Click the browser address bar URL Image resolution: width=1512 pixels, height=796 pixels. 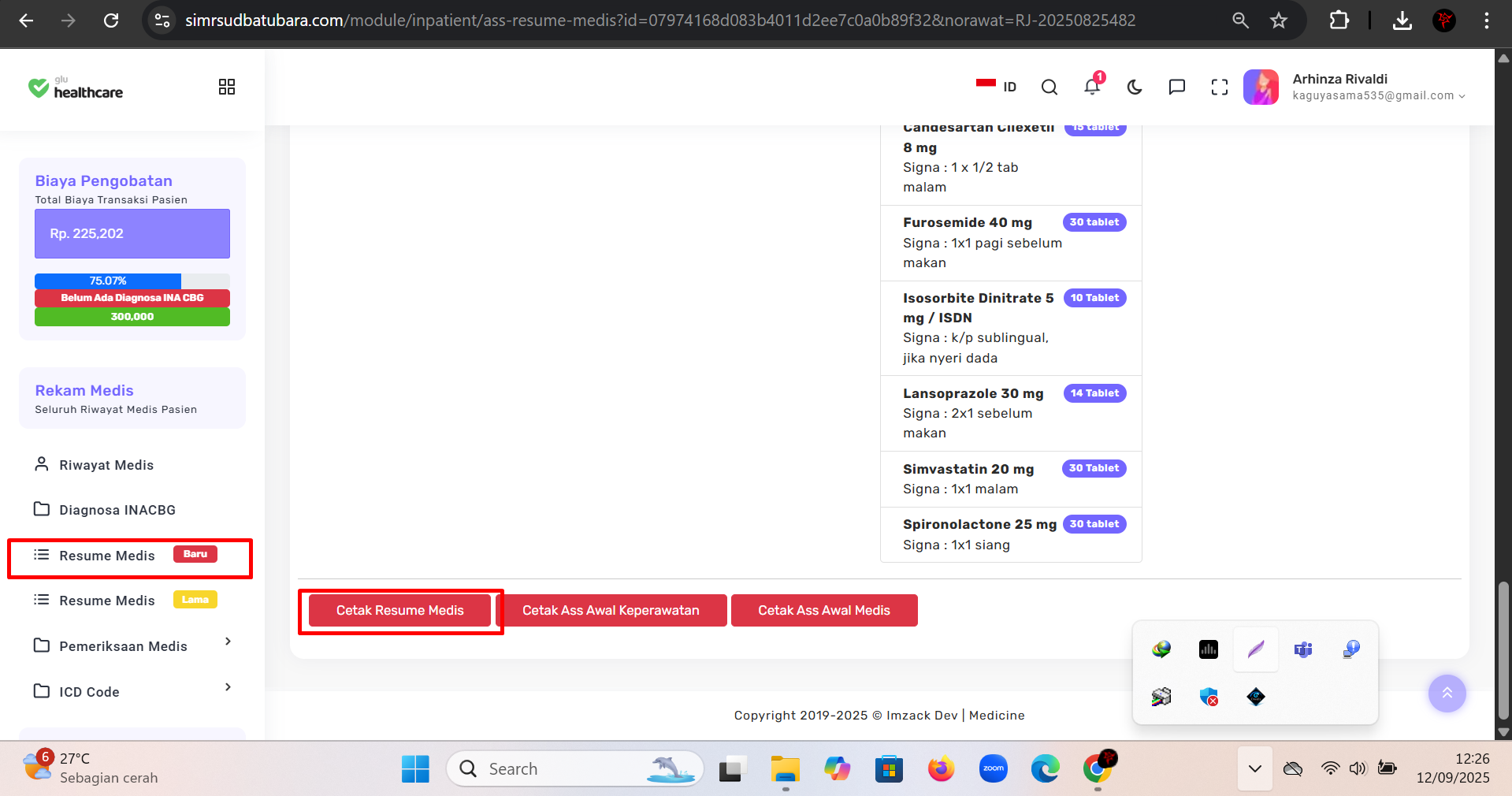point(660,20)
